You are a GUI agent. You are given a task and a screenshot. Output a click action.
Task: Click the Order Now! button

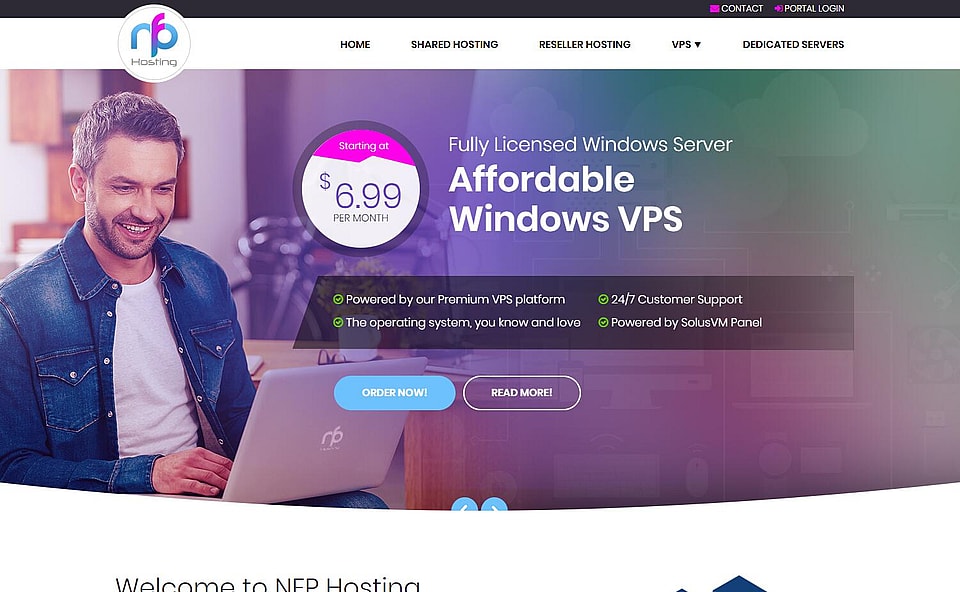pos(394,392)
